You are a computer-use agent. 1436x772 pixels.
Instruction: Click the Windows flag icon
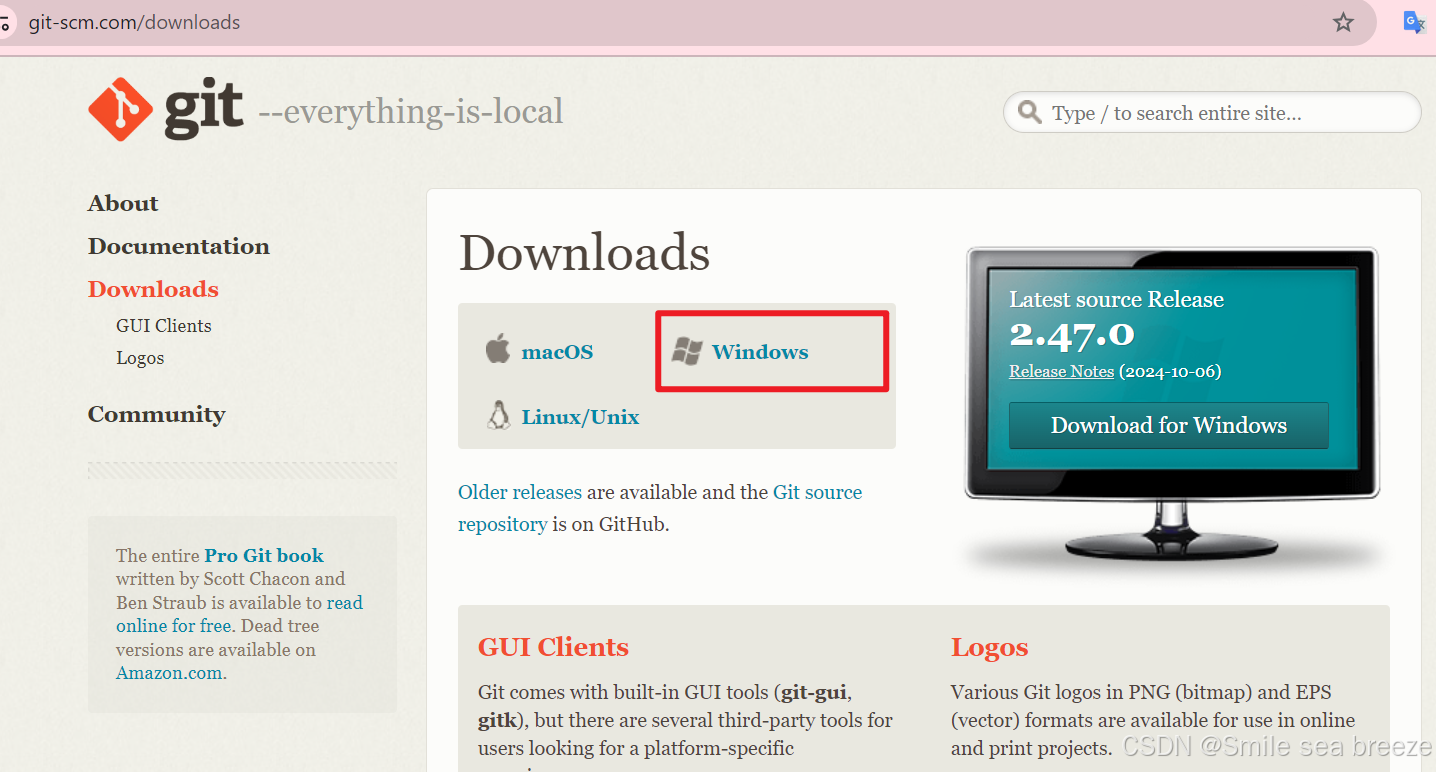coord(687,351)
